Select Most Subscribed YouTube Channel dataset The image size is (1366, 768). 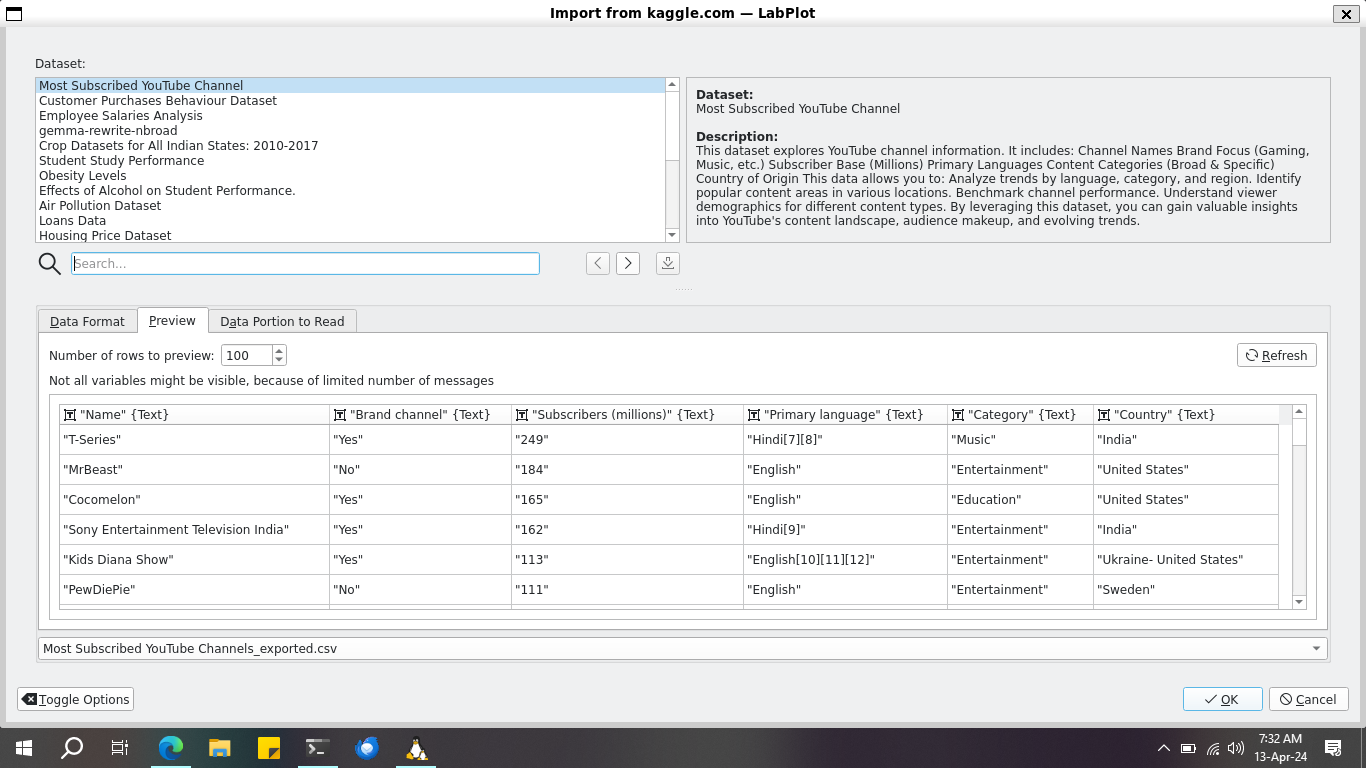click(350, 86)
